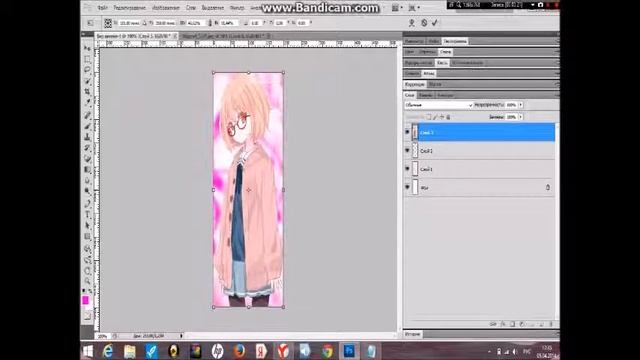Click the rotation angle input field
640x360 pixels.
[x=255, y=23]
